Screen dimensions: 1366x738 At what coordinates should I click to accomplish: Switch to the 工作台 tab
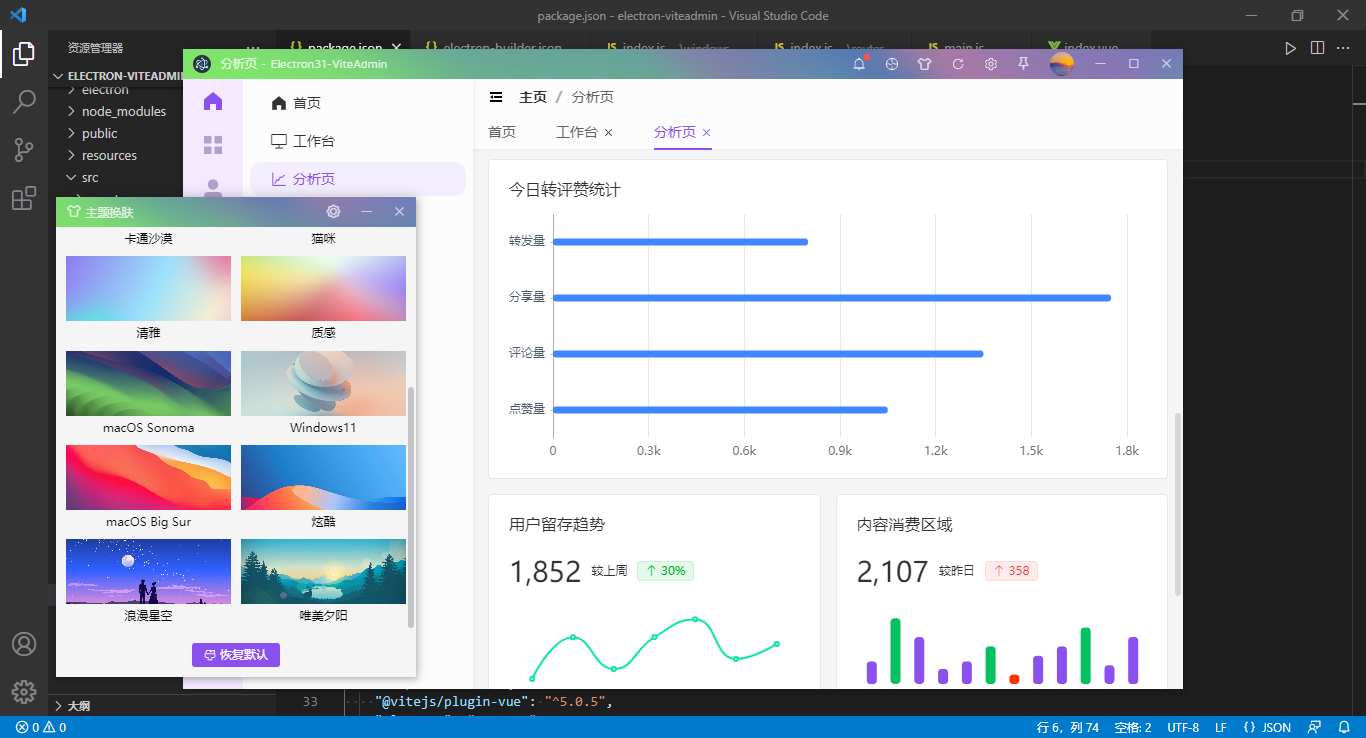pyautogui.click(x=576, y=131)
